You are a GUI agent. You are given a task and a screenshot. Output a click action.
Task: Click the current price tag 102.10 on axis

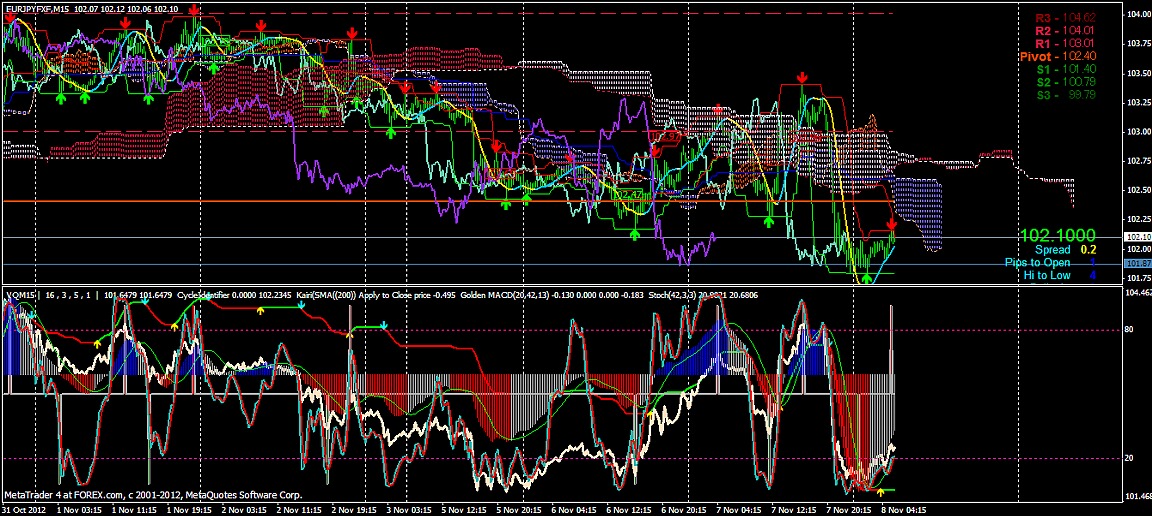point(1137,237)
